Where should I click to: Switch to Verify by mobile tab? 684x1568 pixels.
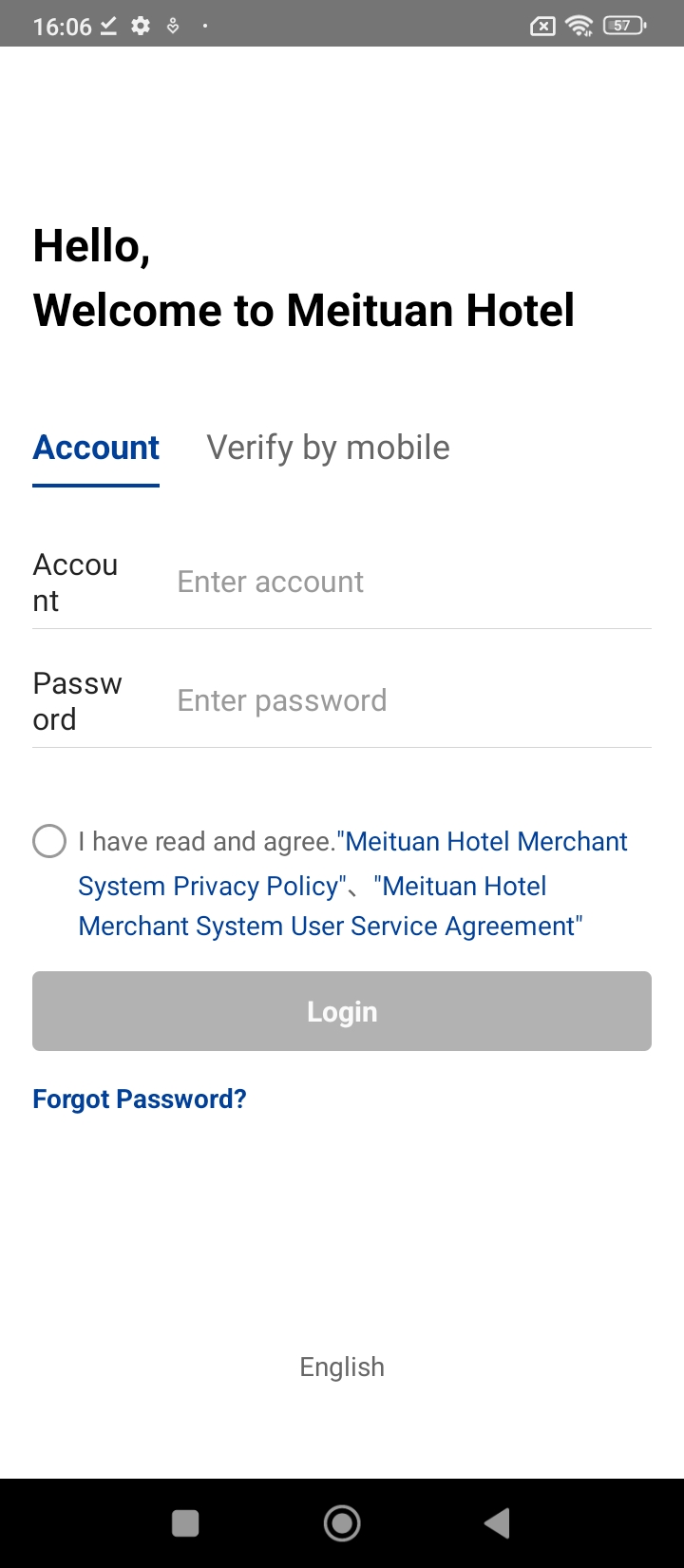click(328, 448)
